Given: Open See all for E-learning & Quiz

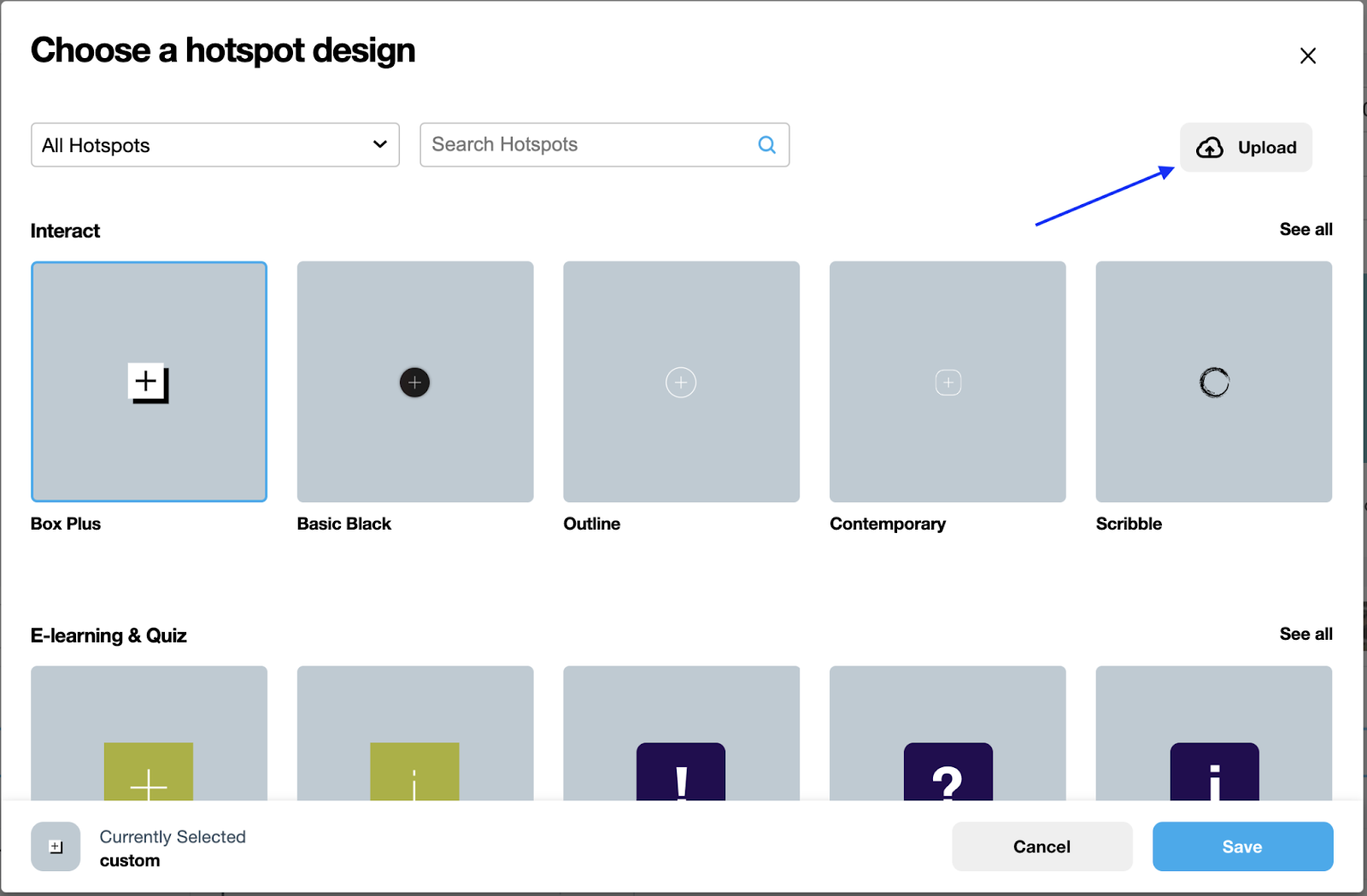Looking at the screenshot, I should (1305, 634).
